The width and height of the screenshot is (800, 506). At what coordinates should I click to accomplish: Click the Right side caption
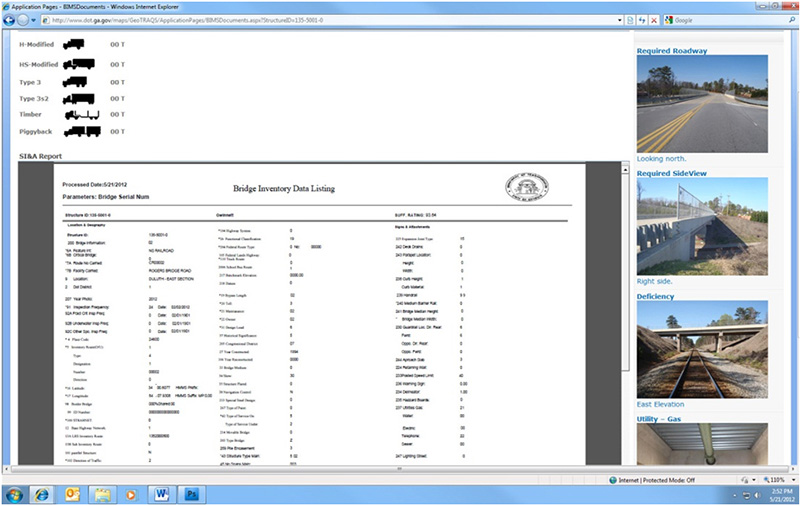[x=655, y=281]
